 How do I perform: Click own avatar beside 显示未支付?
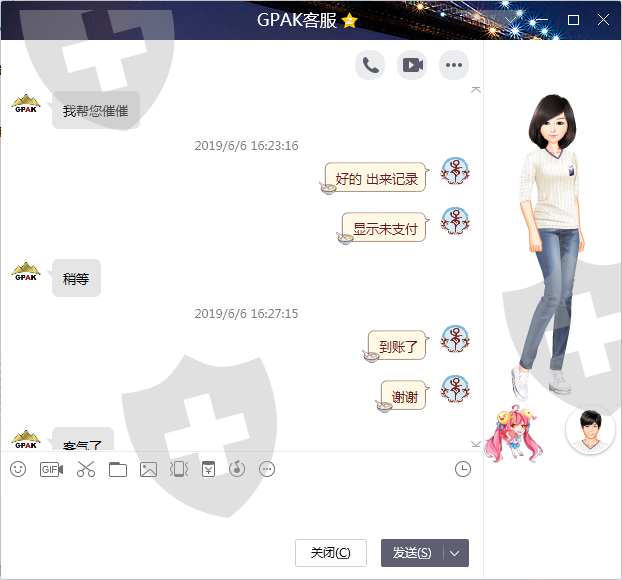455,221
